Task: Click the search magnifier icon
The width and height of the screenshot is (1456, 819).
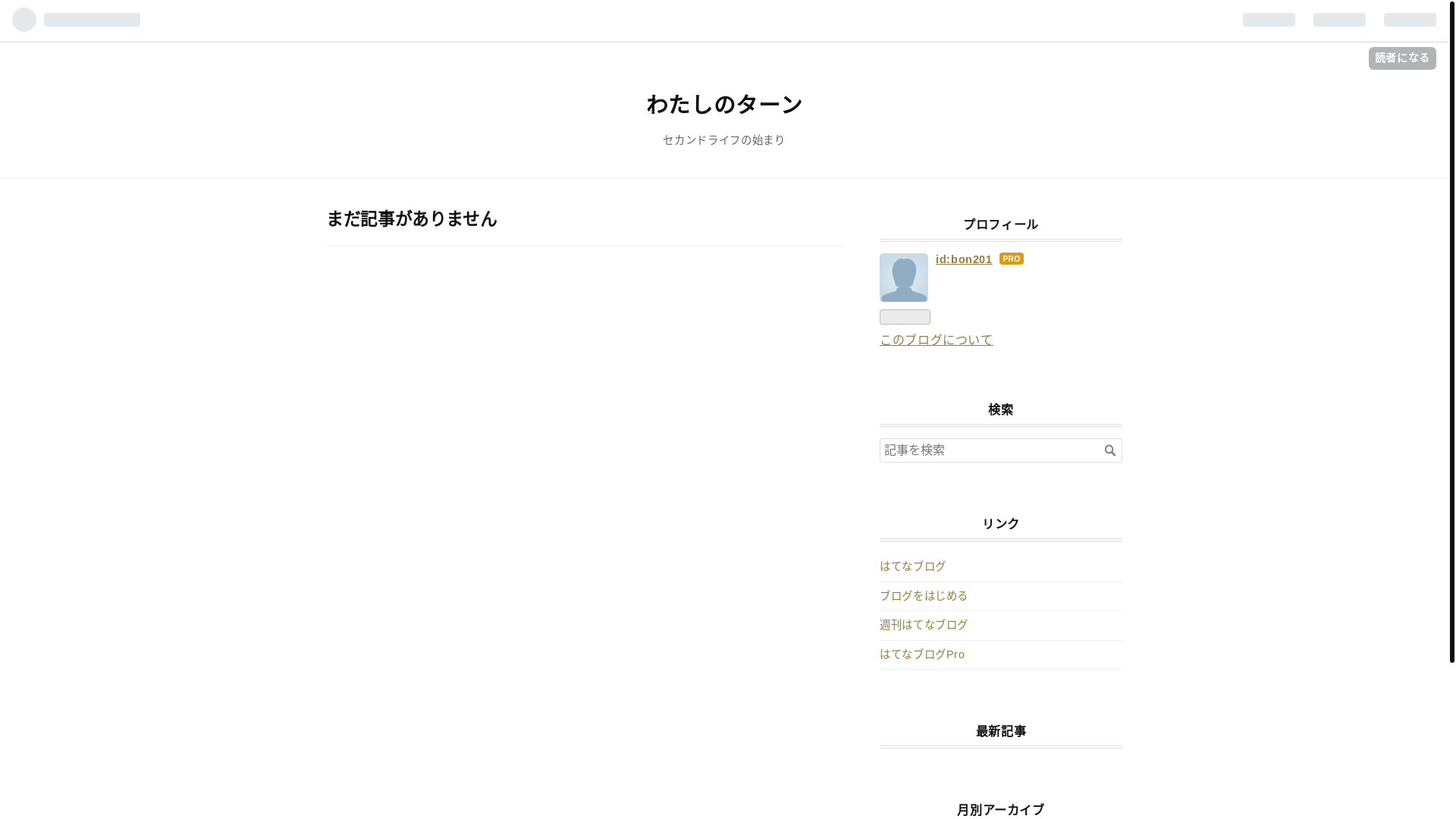Action: (x=1110, y=450)
